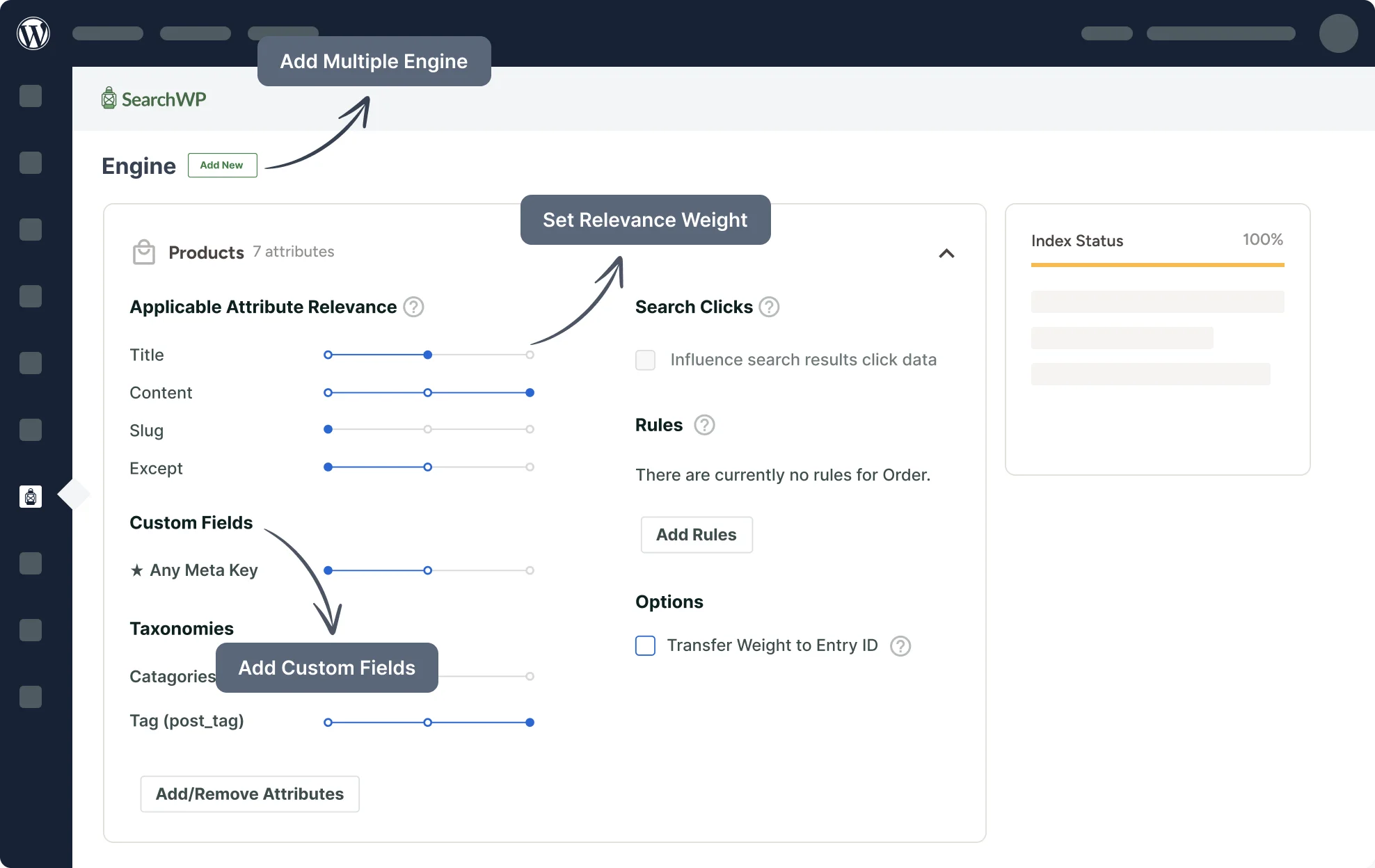Click the Tag post_tag relevance slider
This screenshot has height=868, width=1375.
[x=429, y=721]
